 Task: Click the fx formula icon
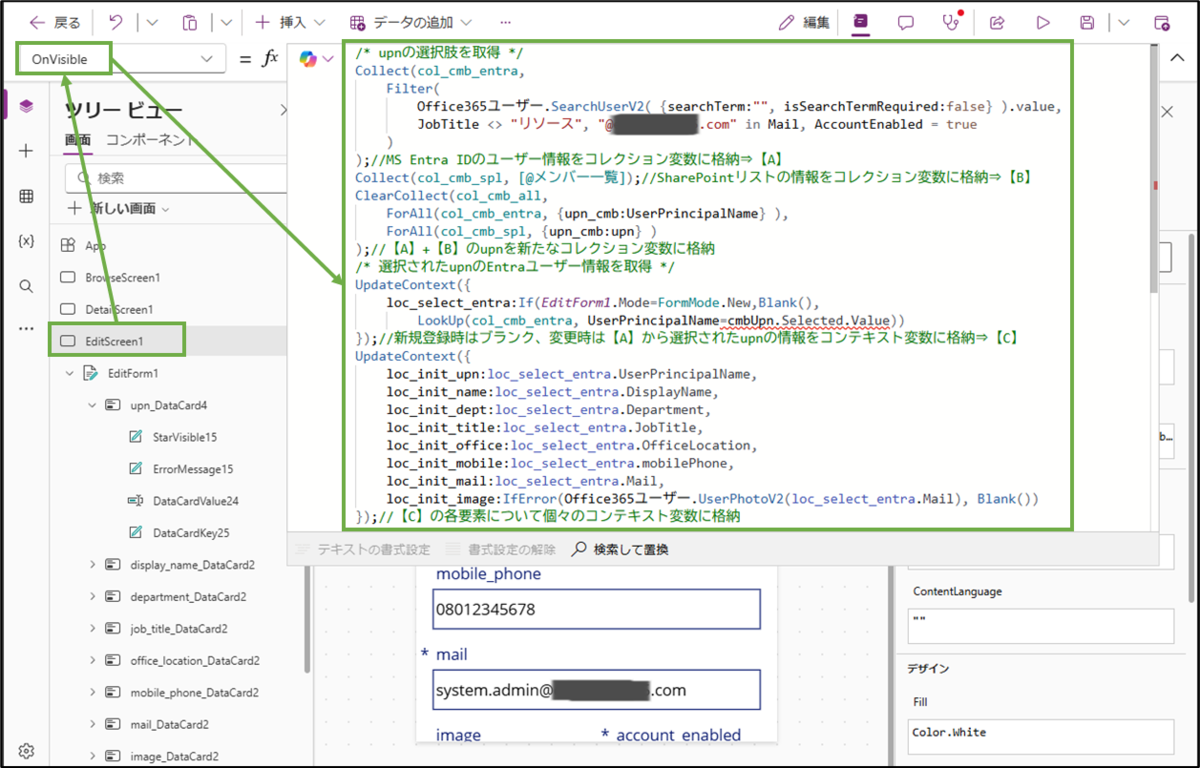270,59
